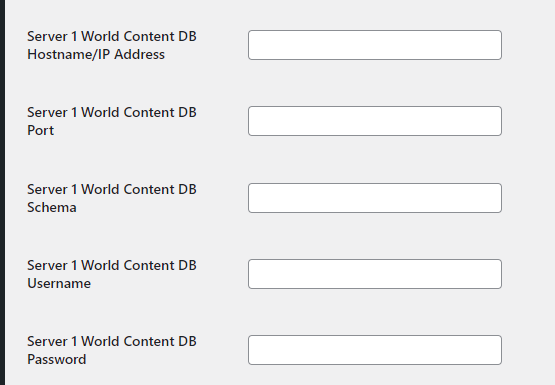Click the 'Hostname/IP Address' label text
Viewport: 555px width, 385px height.
pyautogui.click(x=96, y=54)
